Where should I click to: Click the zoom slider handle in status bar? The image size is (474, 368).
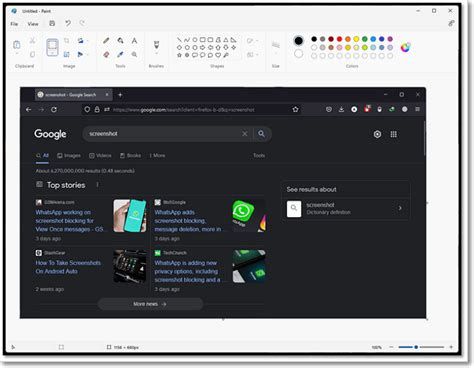pyautogui.click(x=416, y=347)
